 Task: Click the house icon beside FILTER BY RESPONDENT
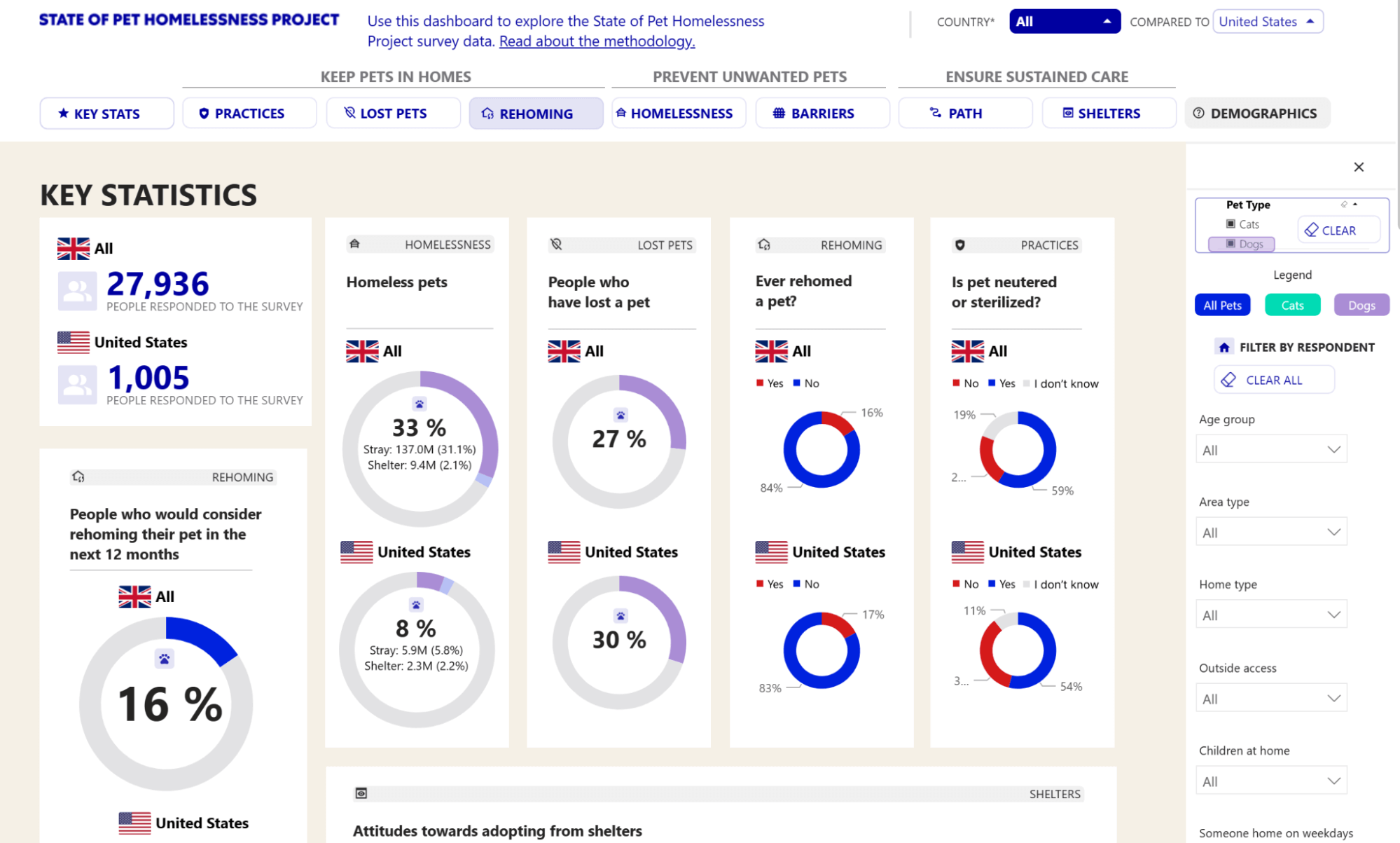(1223, 346)
